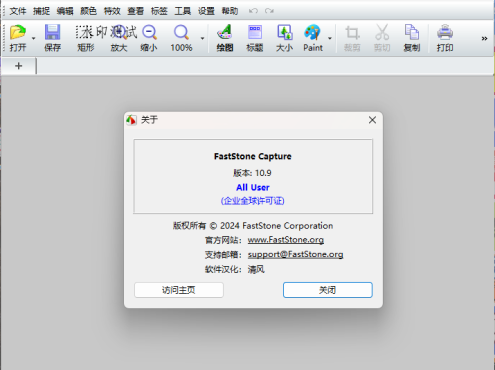Add a caption with 标题 icon
The image size is (495, 370).
pyautogui.click(x=255, y=38)
